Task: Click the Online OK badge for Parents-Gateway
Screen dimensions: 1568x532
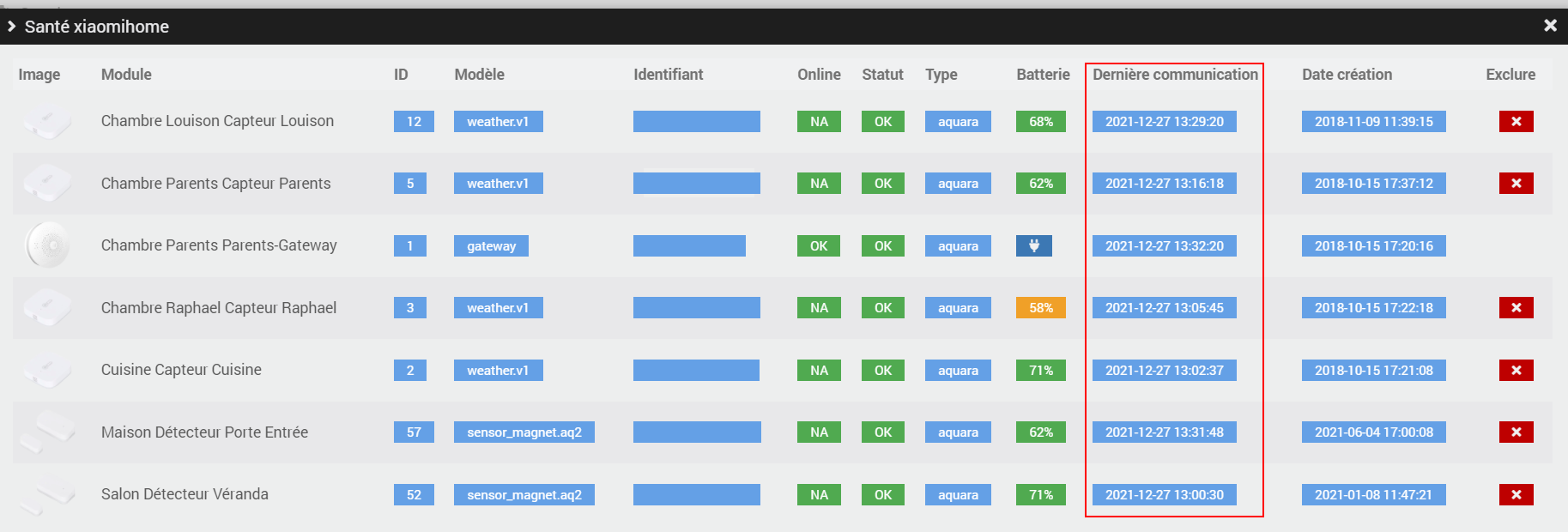Action: (x=819, y=246)
